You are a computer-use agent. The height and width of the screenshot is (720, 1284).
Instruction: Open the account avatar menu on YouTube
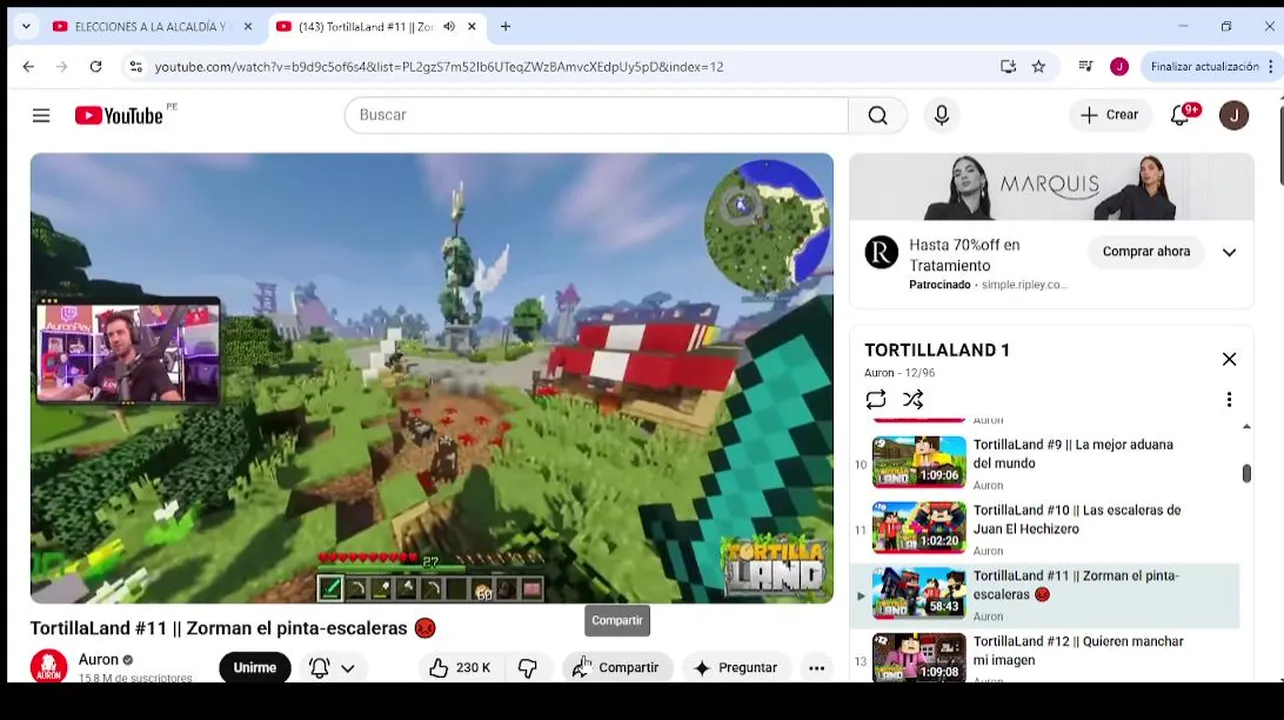(1234, 116)
